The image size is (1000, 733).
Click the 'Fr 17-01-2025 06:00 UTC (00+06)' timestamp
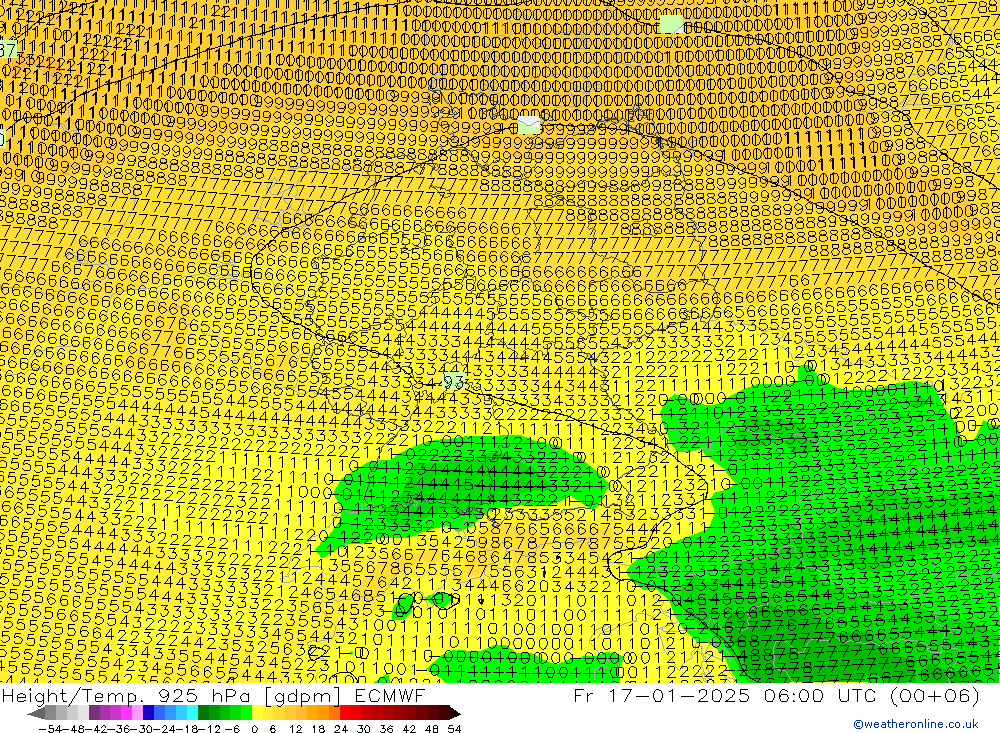click(x=776, y=695)
